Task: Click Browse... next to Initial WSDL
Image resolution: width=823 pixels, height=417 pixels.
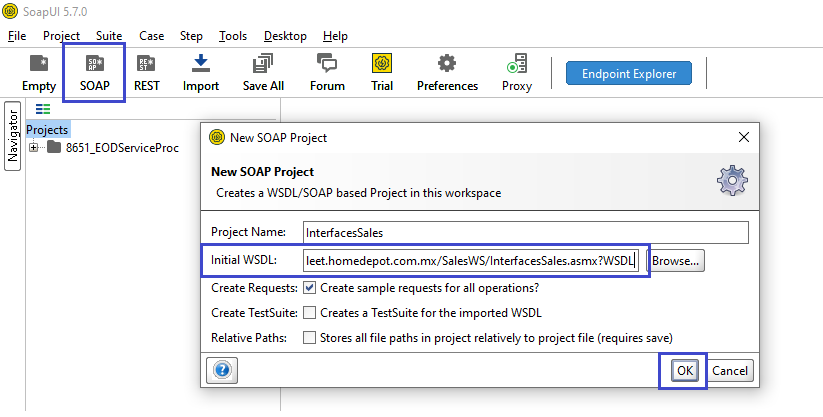Action: (x=676, y=260)
